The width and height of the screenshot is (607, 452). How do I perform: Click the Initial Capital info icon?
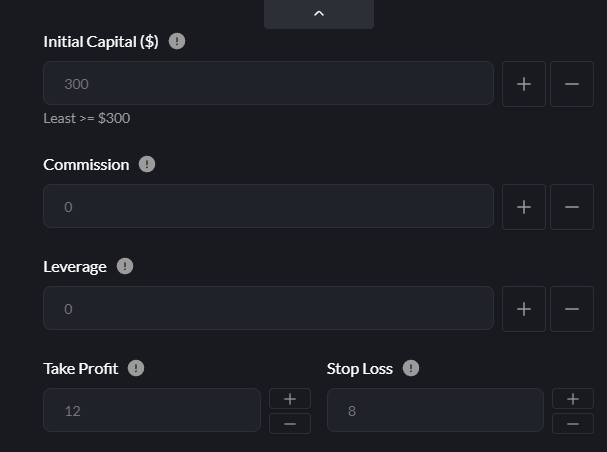177,42
